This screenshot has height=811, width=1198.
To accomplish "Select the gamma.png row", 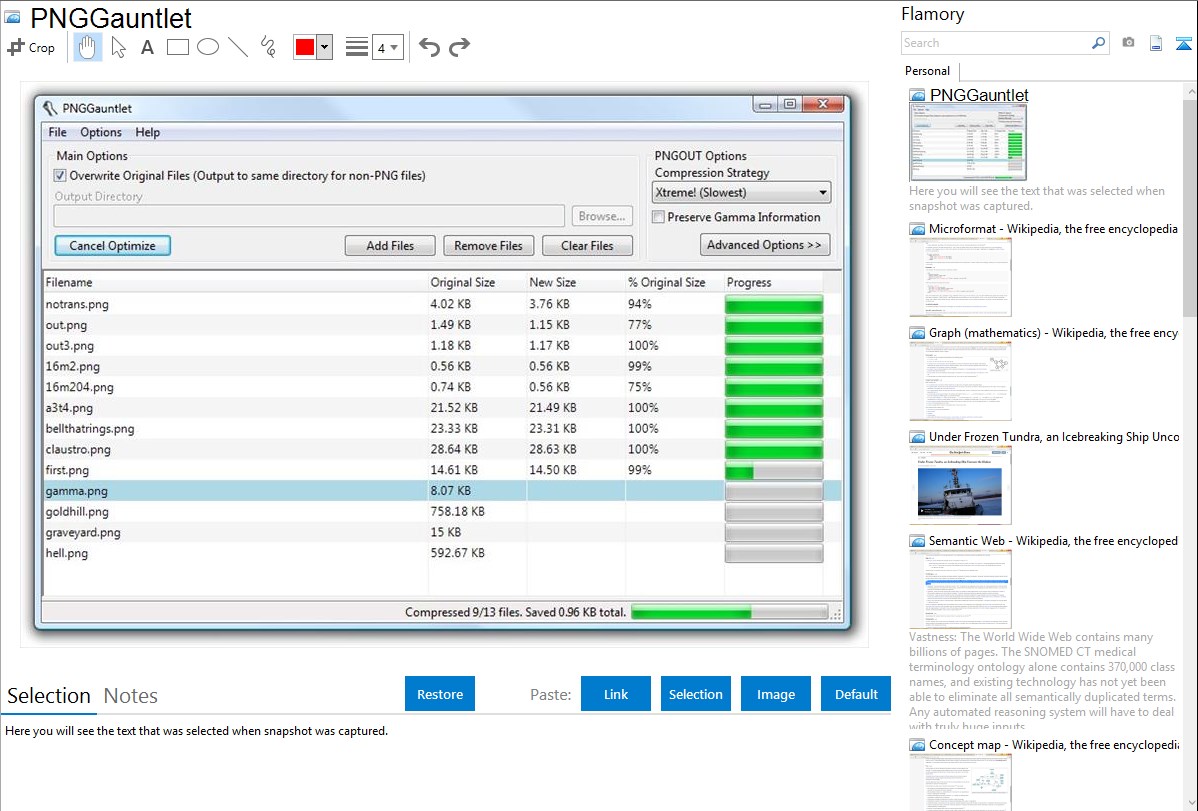I will [442, 491].
